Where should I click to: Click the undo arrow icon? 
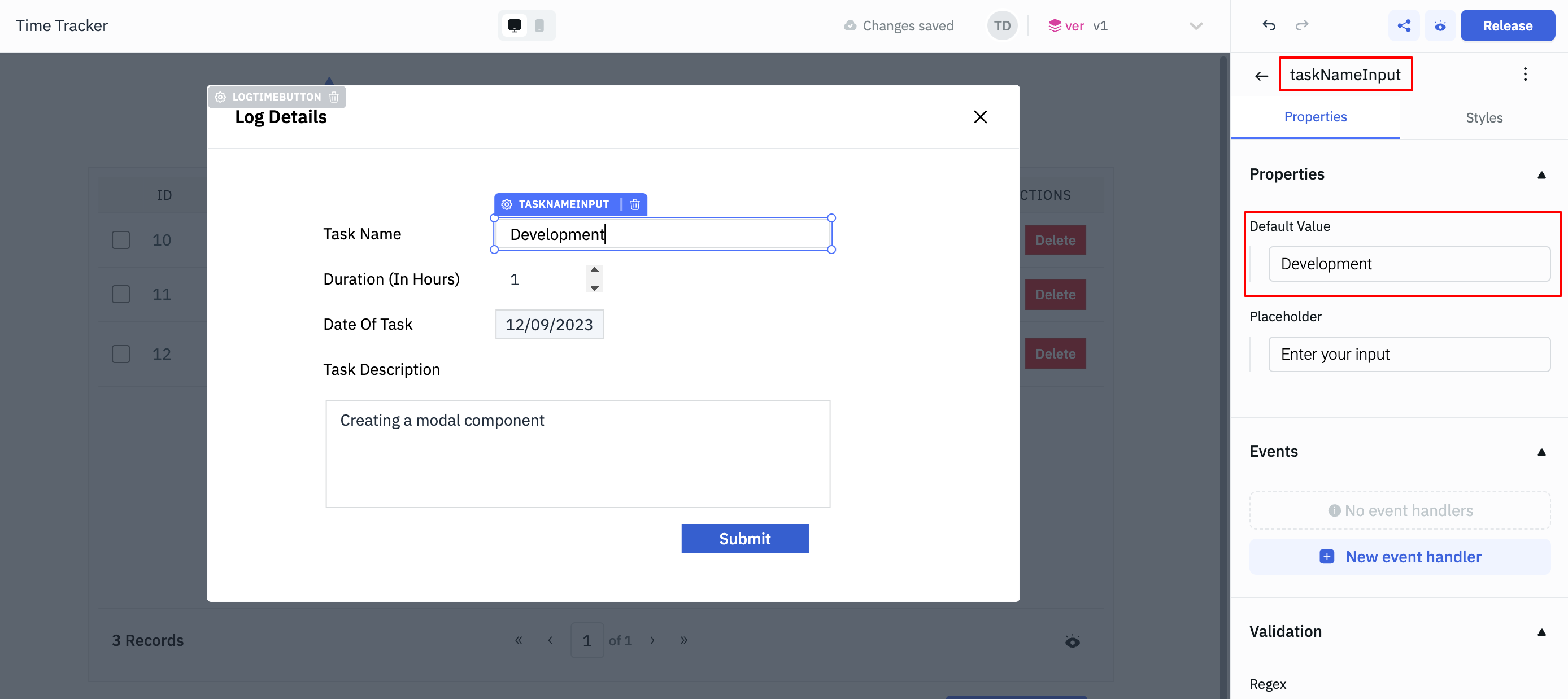1269,25
